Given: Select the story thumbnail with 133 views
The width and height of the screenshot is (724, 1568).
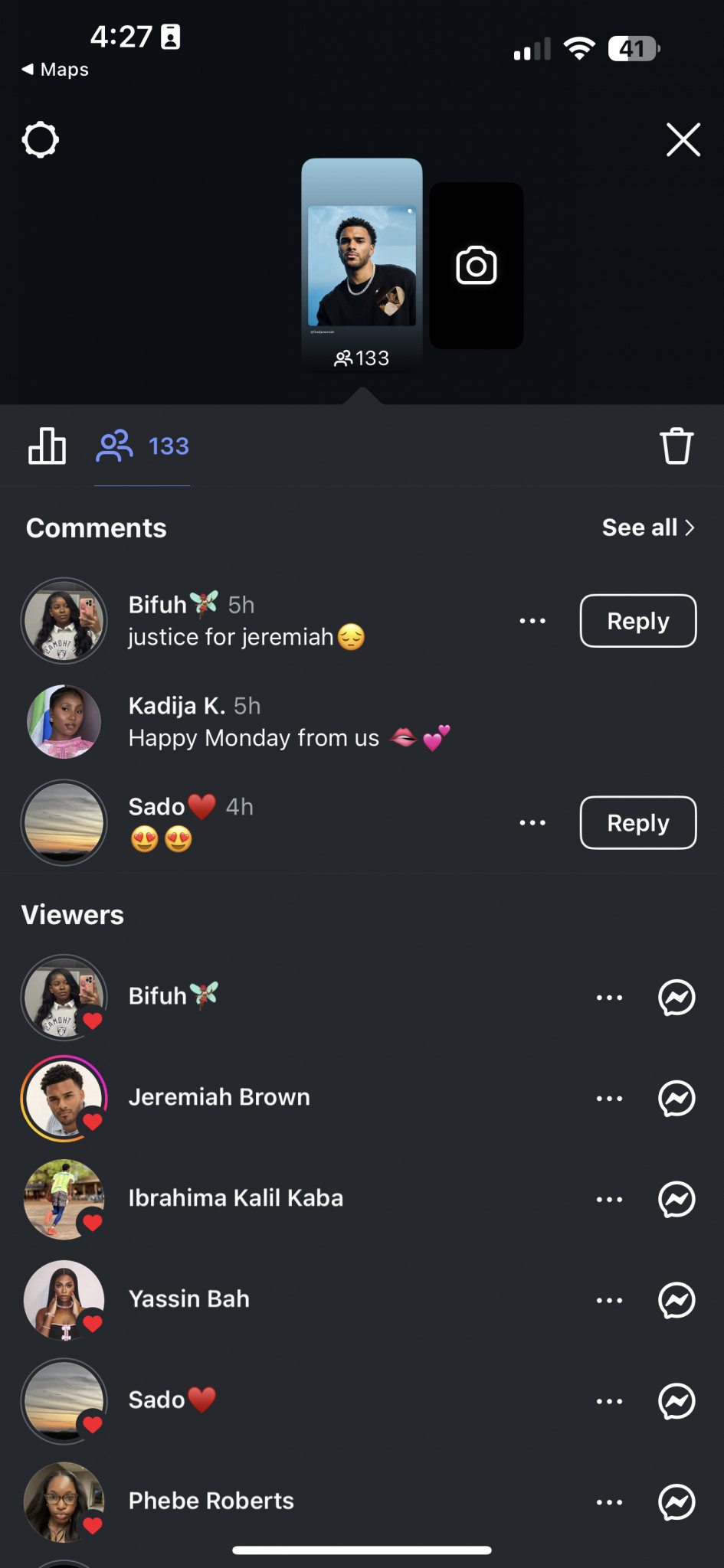Looking at the screenshot, I should point(362,266).
